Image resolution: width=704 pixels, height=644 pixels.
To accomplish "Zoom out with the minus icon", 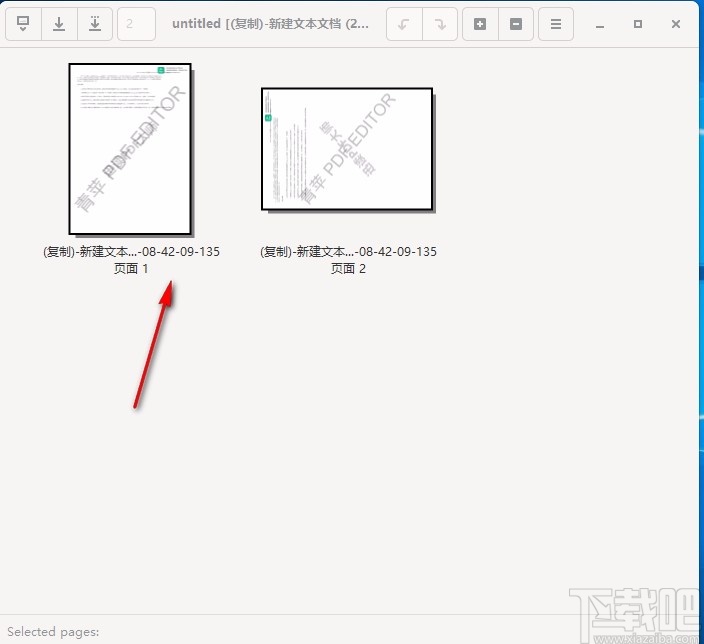I will pos(516,24).
